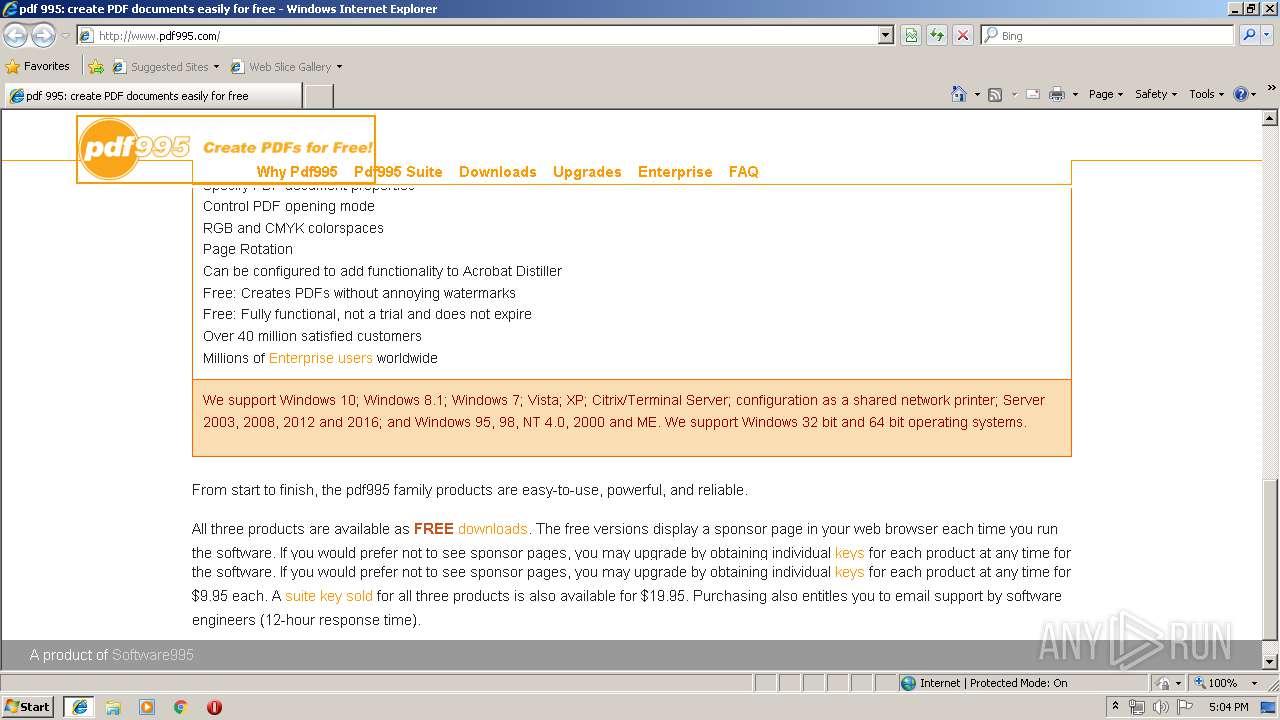Follow the Software995 footer link
The width and height of the screenshot is (1280, 720).
tap(153, 655)
